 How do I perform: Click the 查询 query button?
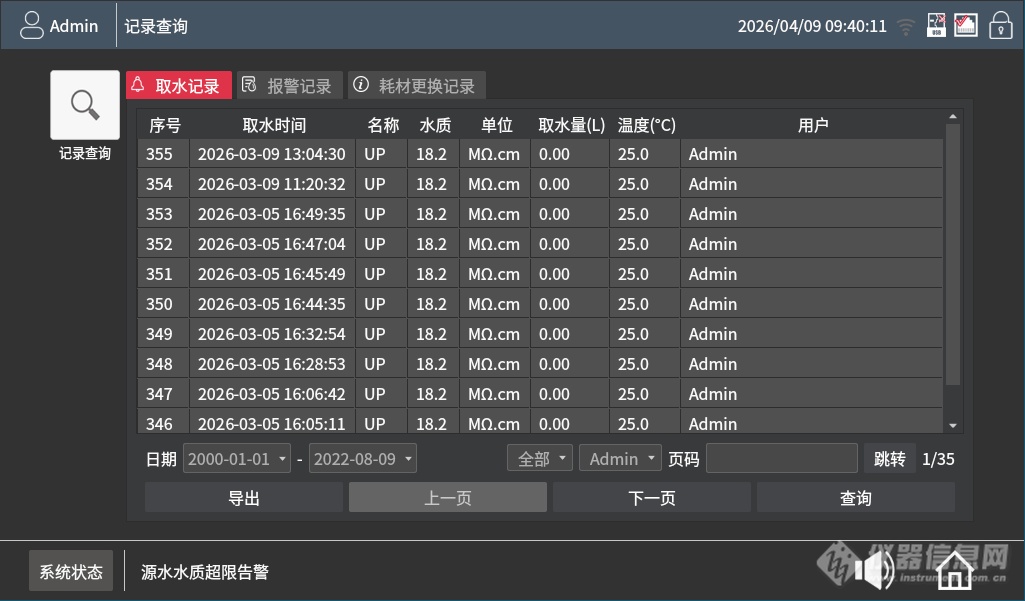tap(856, 498)
